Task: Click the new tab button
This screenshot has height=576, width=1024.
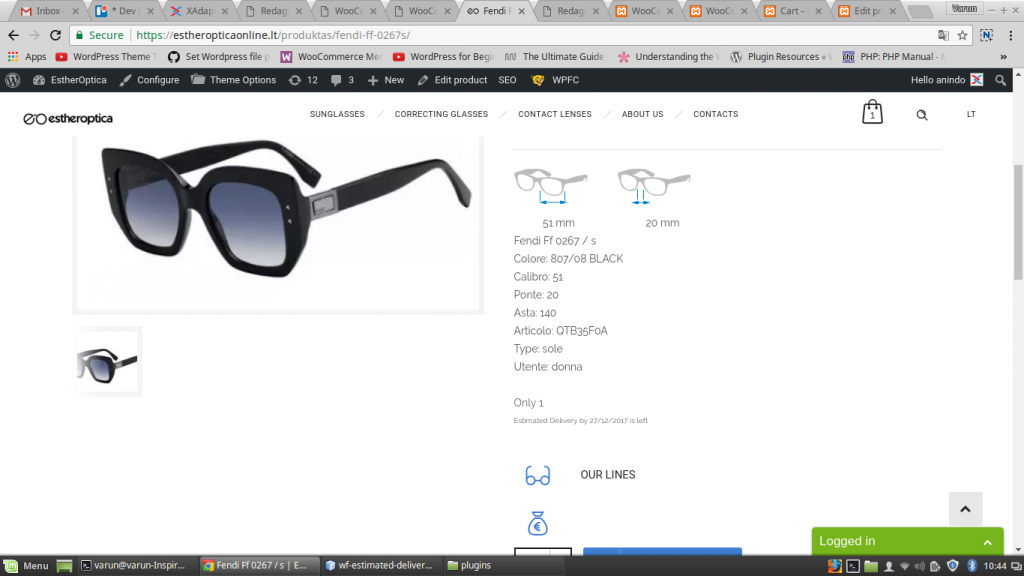Action: (x=920, y=11)
